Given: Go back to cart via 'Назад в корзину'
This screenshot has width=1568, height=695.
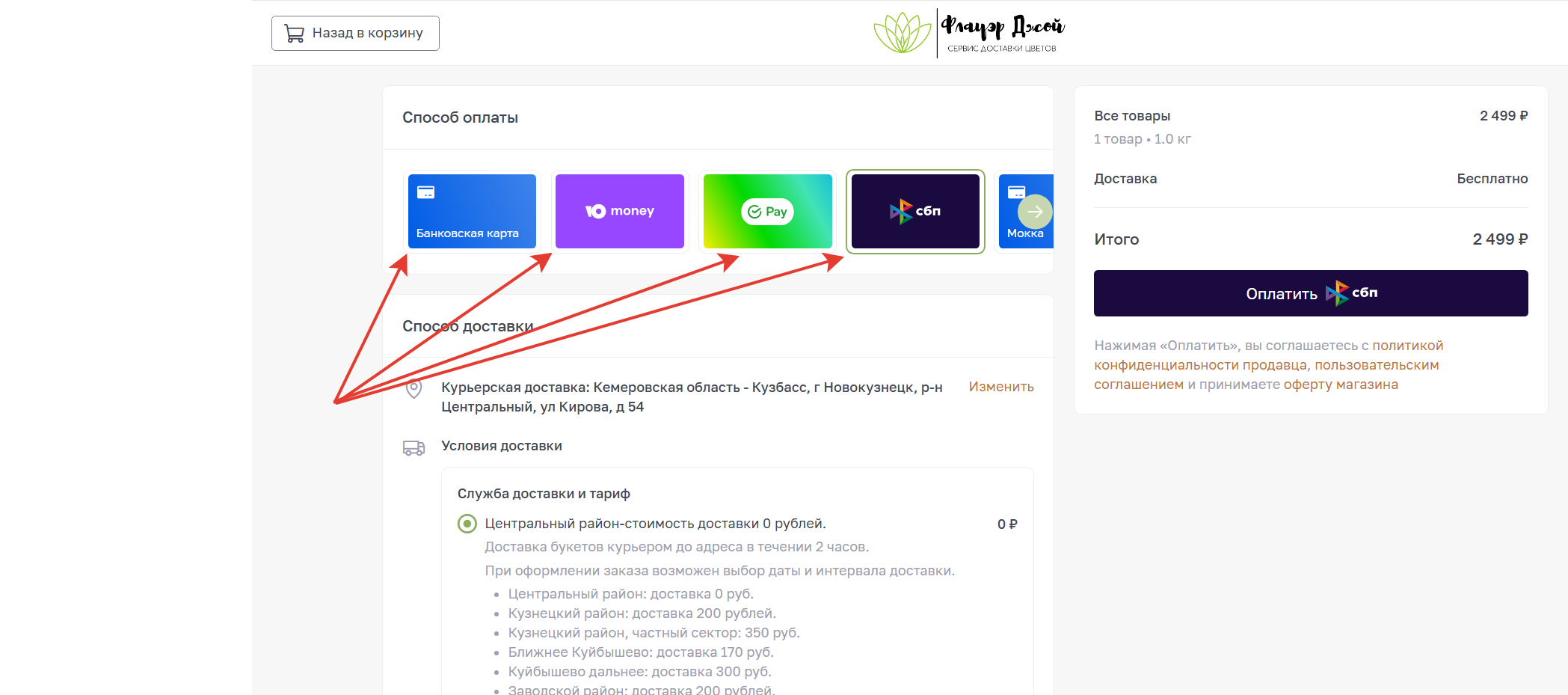Looking at the screenshot, I should pyautogui.click(x=355, y=34).
